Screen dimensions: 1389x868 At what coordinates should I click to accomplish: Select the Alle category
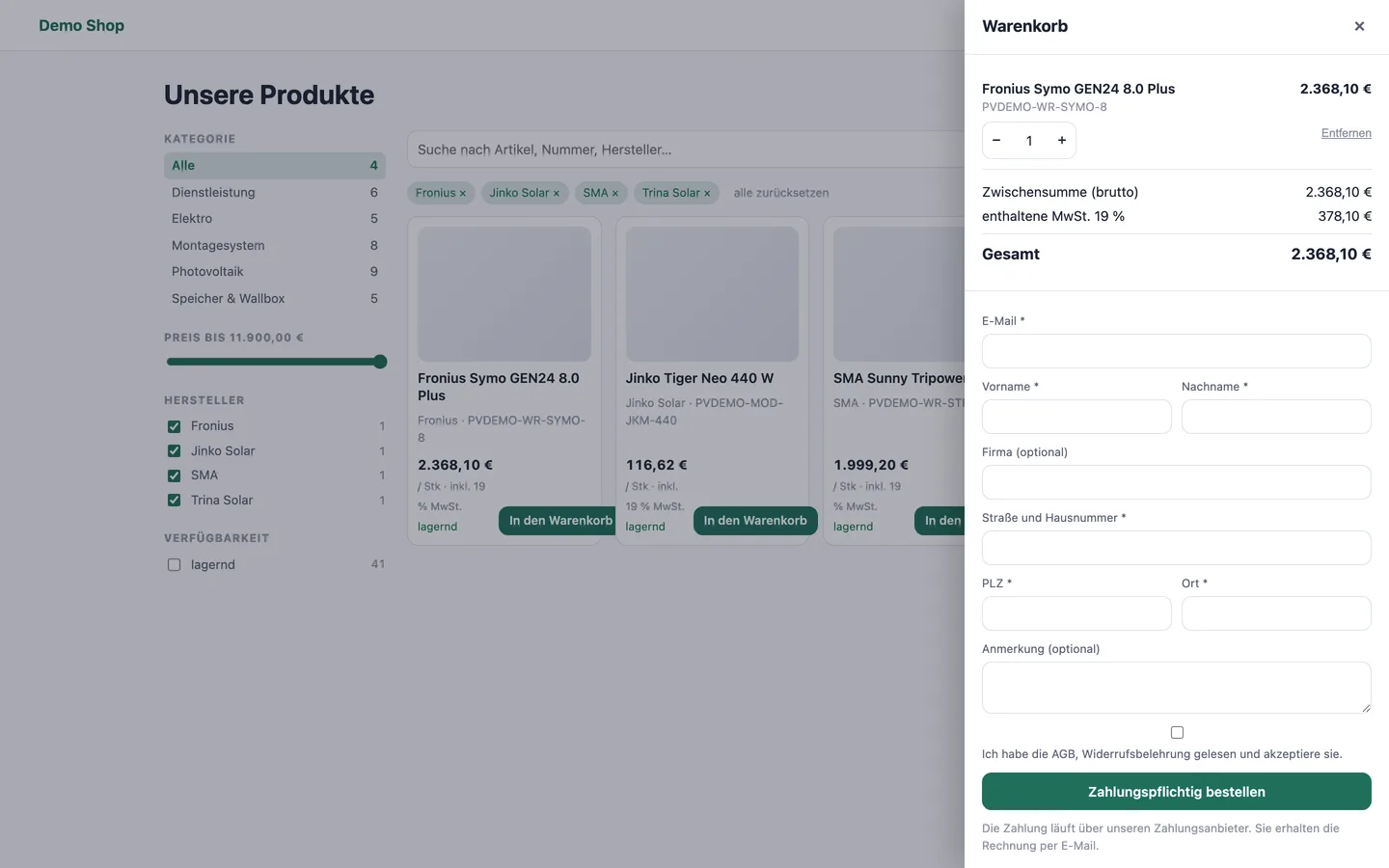pyautogui.click(x=275, y=166)
